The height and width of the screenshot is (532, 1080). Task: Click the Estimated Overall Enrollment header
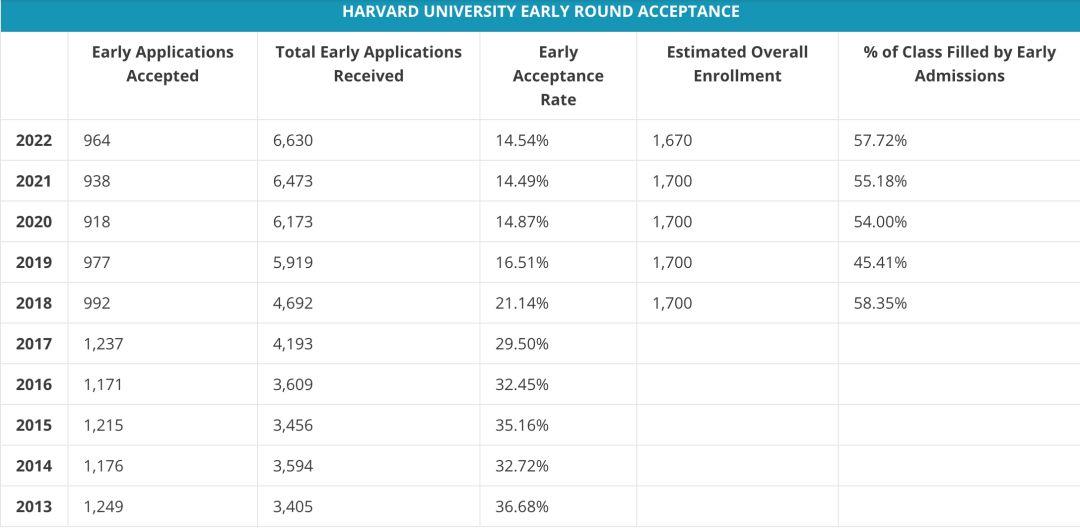pyautogui.click(x=737, y=64)
